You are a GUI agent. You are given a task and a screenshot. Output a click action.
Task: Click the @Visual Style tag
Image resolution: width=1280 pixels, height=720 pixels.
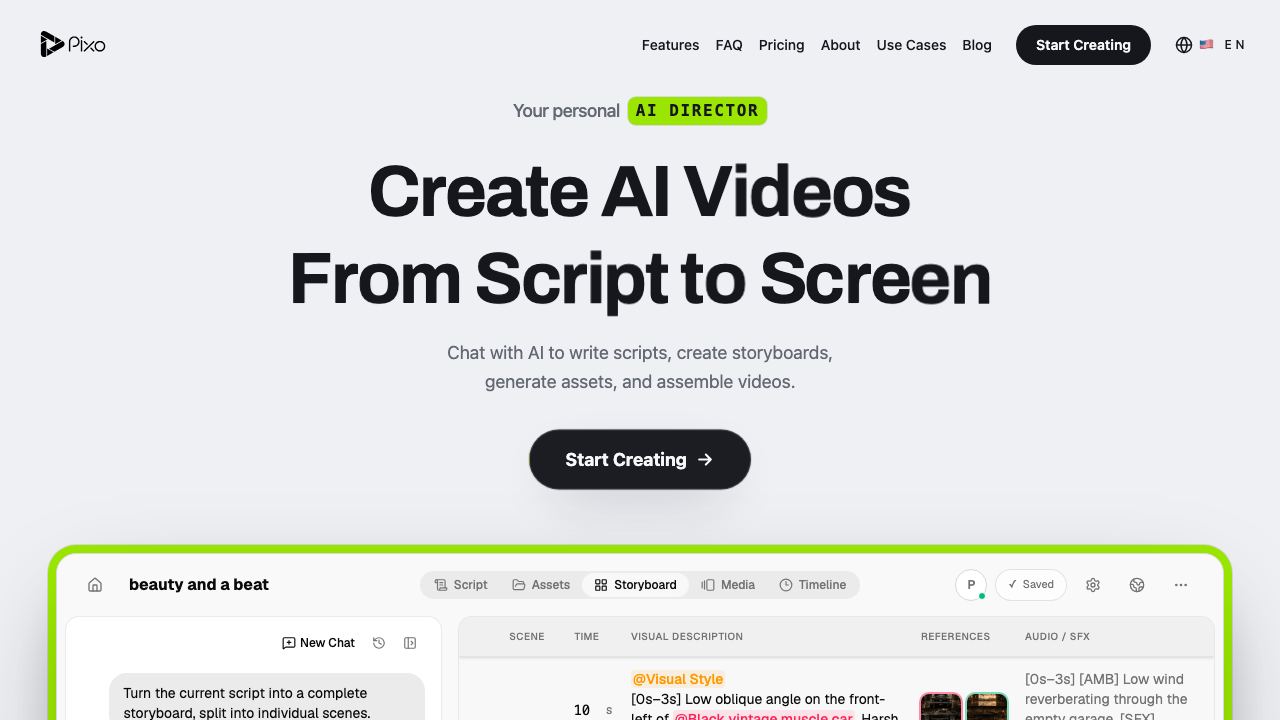(678, 679)
